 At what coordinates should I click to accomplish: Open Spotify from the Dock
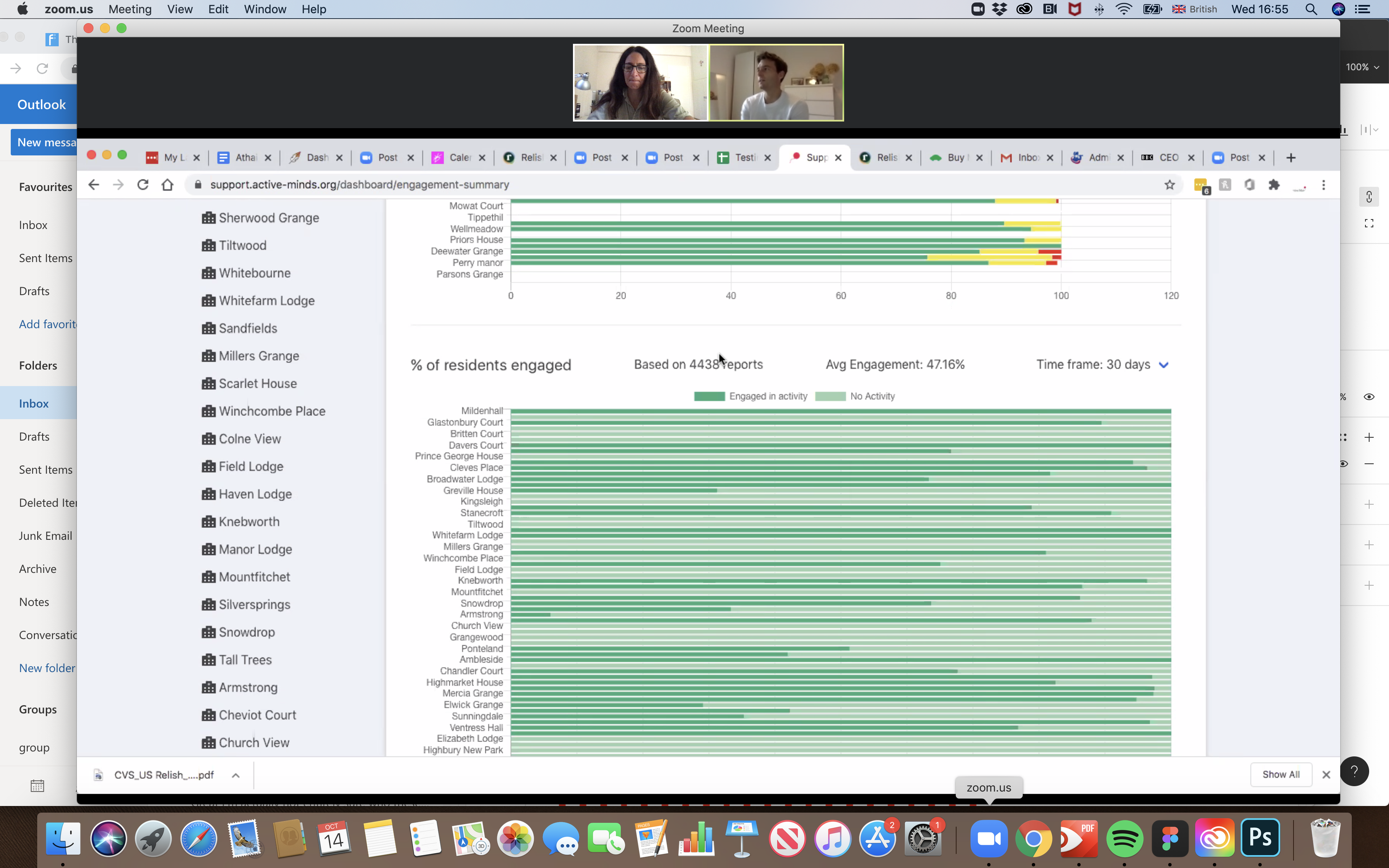[1124, 839]
